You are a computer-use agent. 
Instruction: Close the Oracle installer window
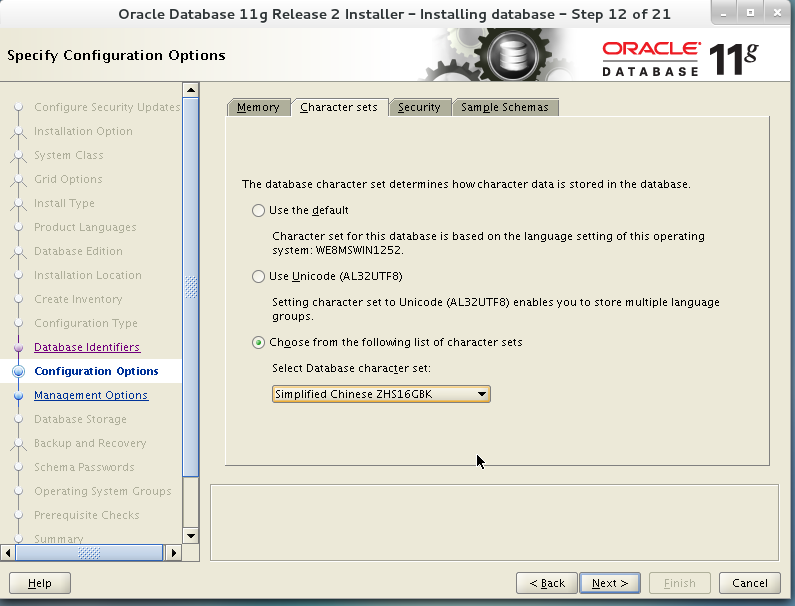coord(777,13)
